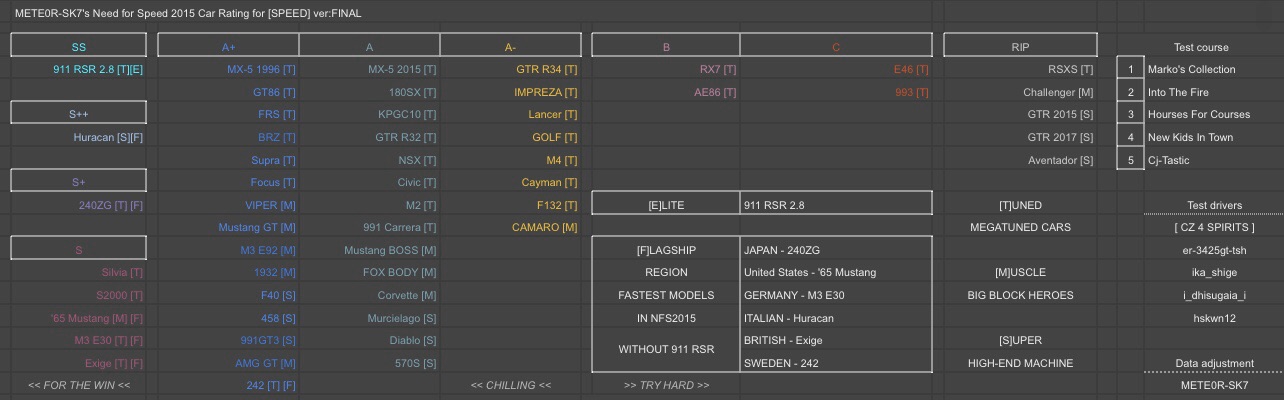This screenshot has width=1284, height=400.
Task: Click the '<< FOR THE WIN <<' cell
Action: pos(79,385)
